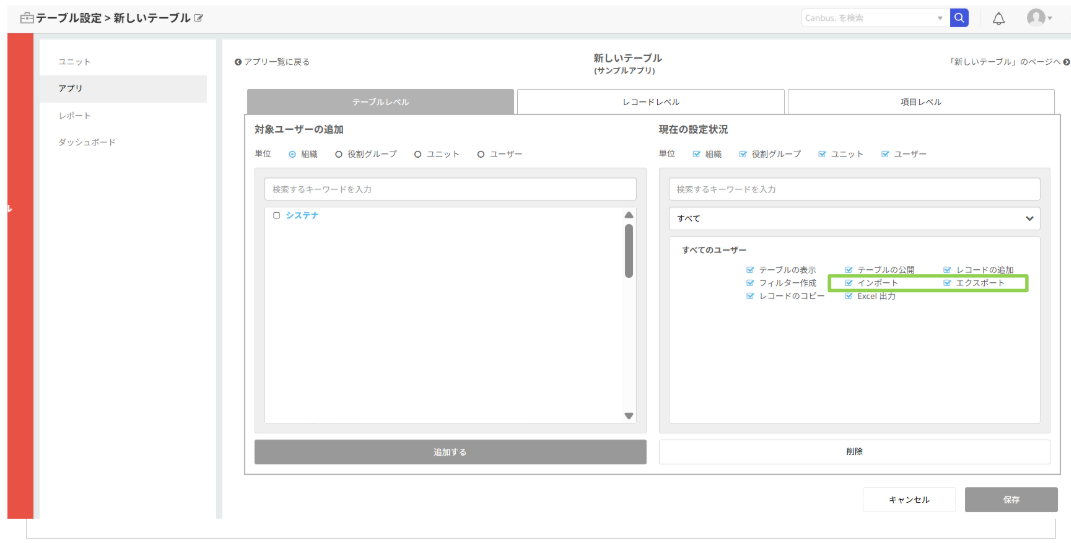Select the ユーザー radio button
Viewport: 1071px width, 543px height.
(481, 154)
